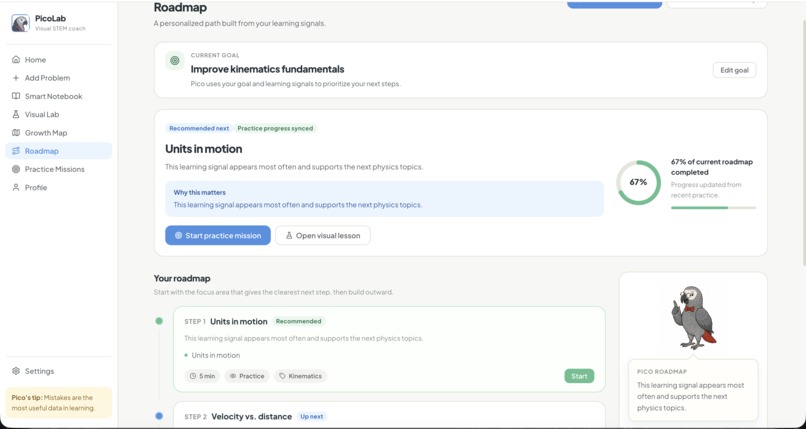Click the Practice progress synced badge

coord(275,128)
